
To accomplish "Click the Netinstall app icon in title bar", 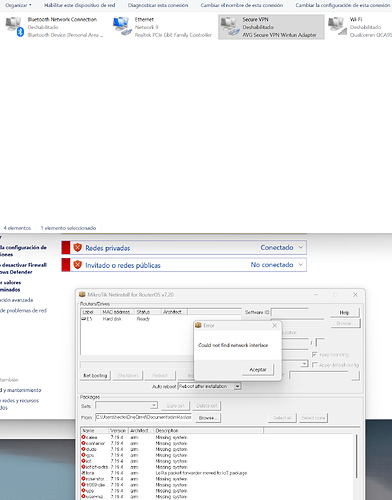I will coord(82,295).
